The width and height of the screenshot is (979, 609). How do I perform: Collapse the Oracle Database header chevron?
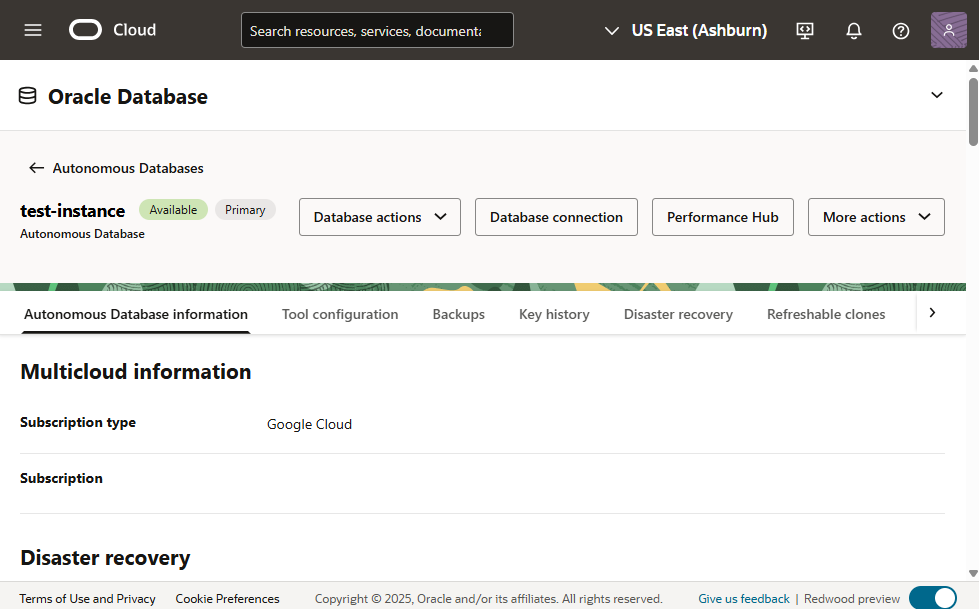[x=936, y=95]
